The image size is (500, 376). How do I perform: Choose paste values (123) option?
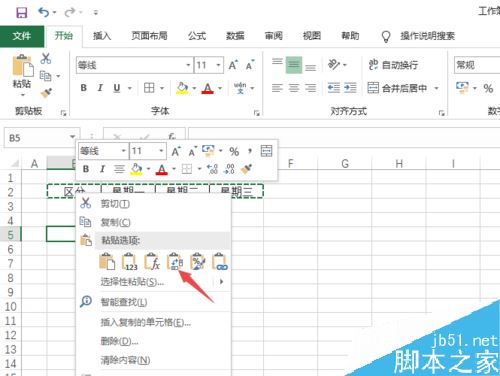pyautogui.click(x=130, y=262)
